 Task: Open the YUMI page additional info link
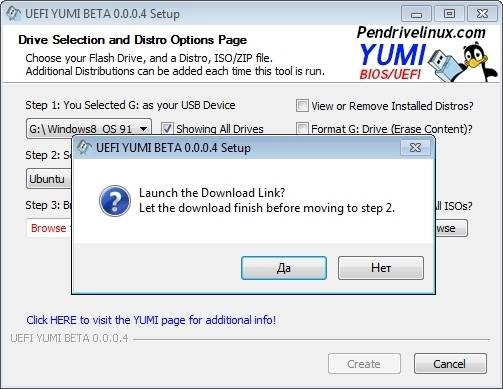151,320
